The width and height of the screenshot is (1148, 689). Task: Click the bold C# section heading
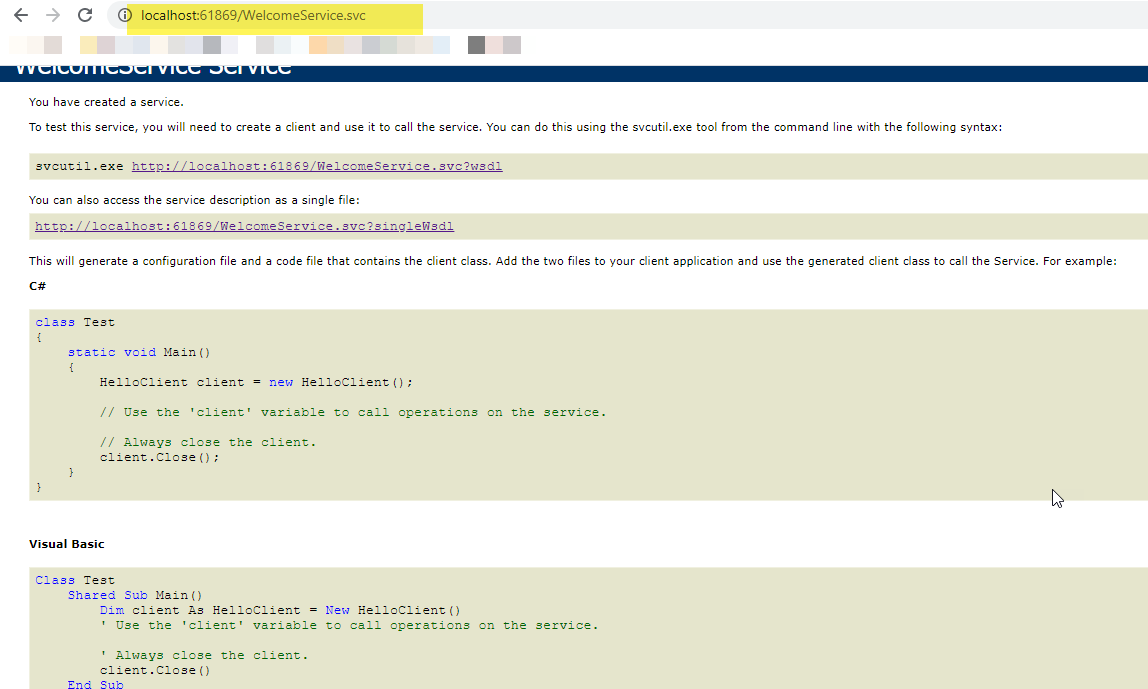37,286
